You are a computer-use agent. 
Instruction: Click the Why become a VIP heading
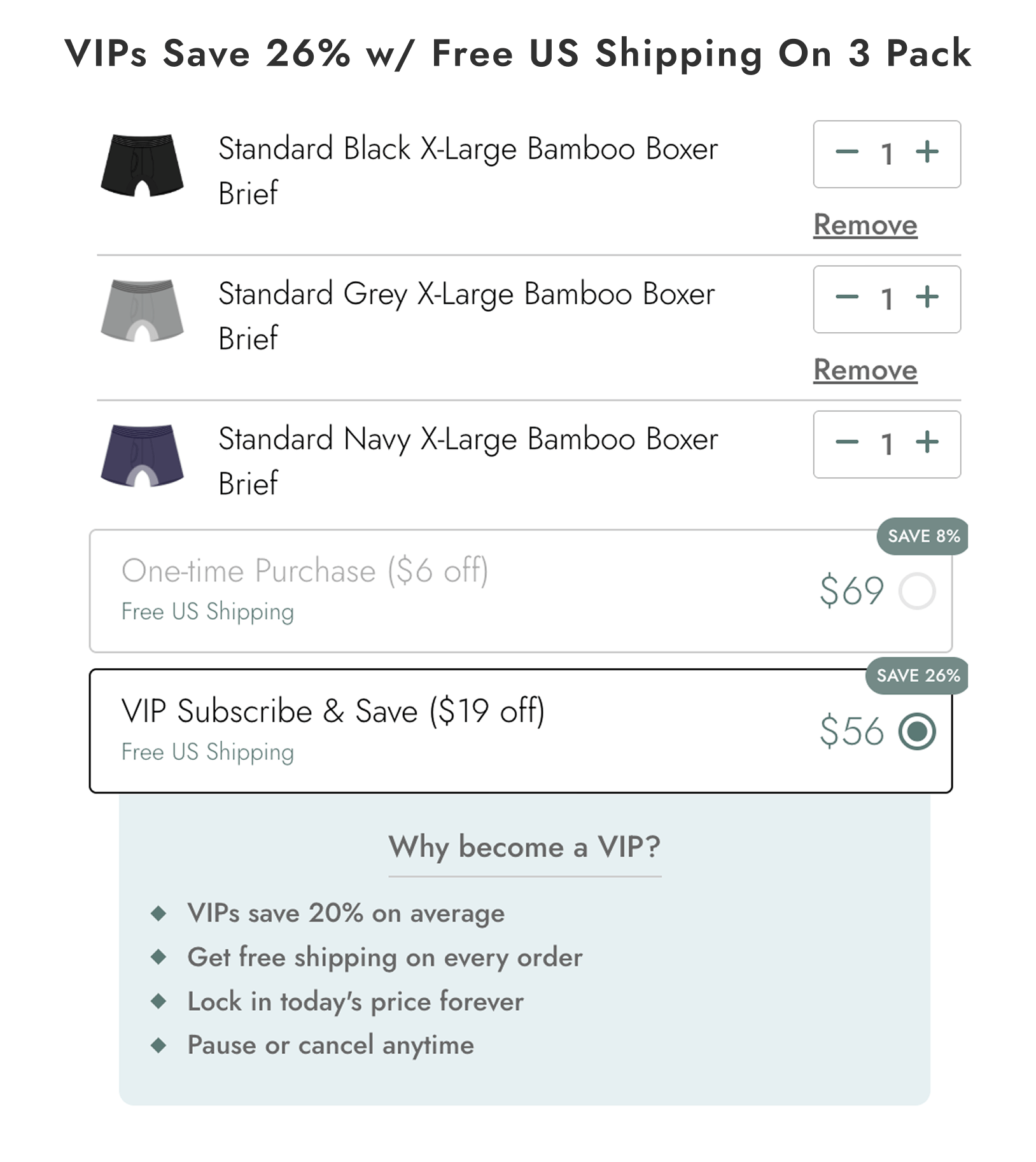coord(524,847)
